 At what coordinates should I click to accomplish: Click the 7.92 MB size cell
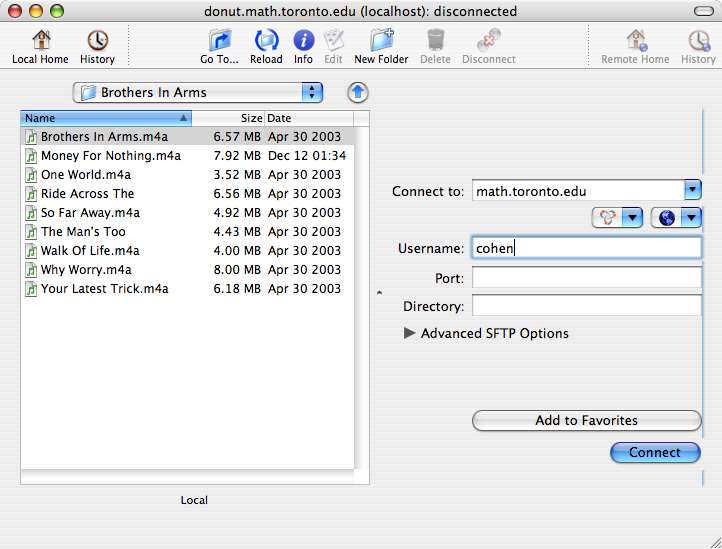coord(237,156)
